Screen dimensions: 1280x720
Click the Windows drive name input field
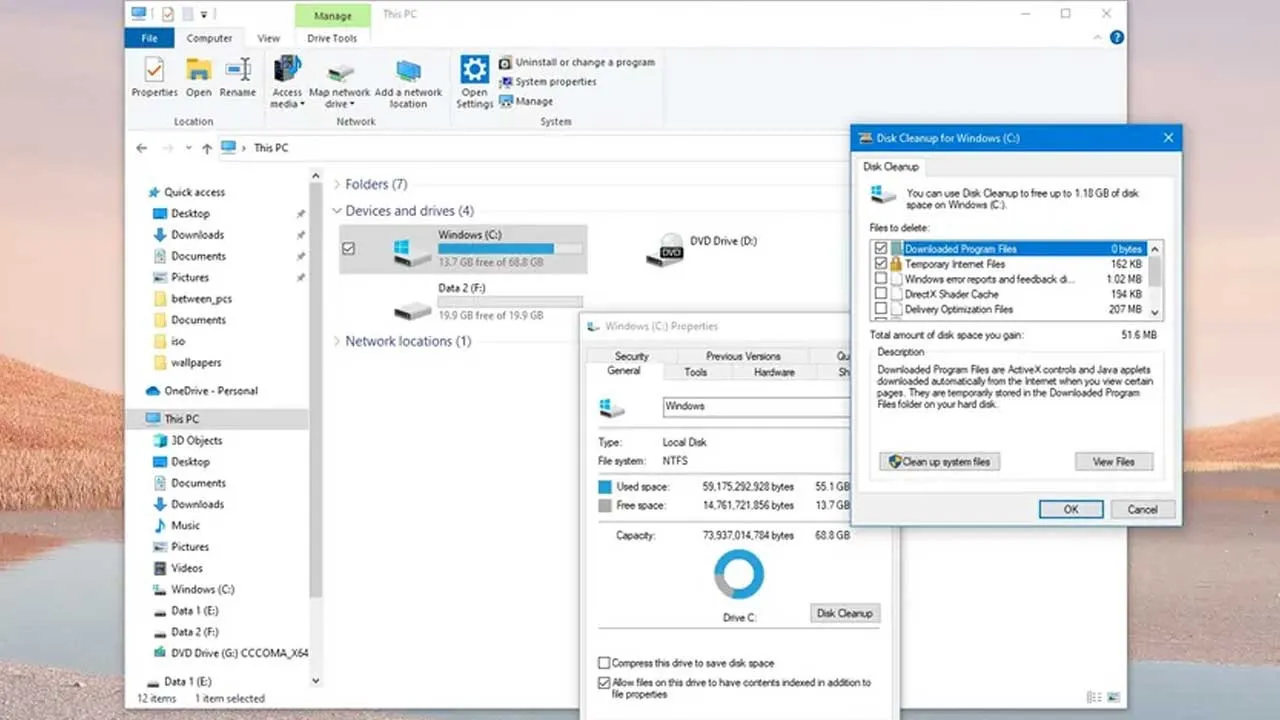coord(757,407)
